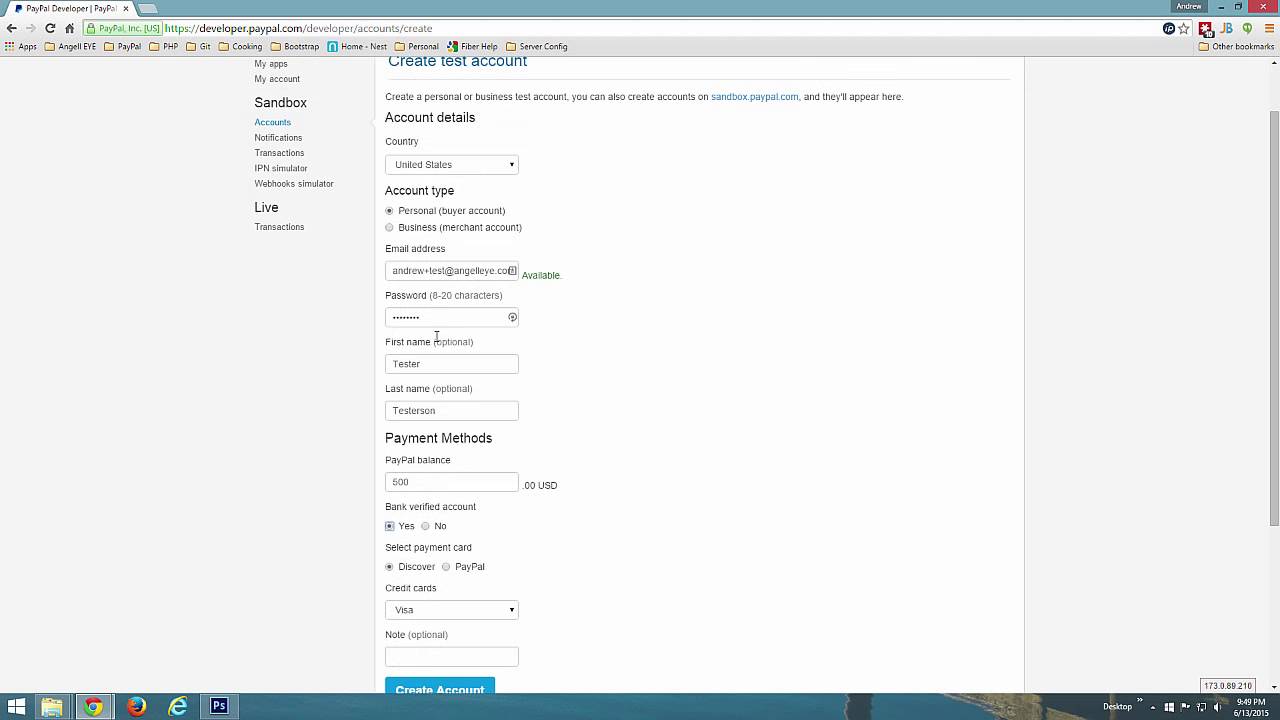
Task: Show hidden tray icons arrow
Action: pos(1153,707)
